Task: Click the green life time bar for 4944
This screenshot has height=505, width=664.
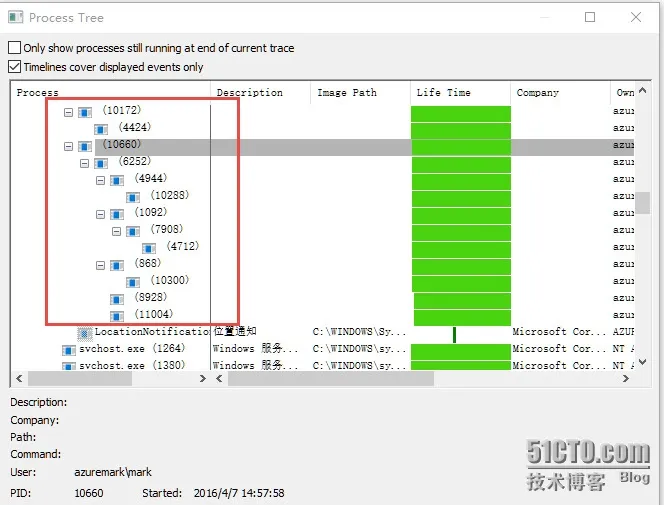Action: click(461, 182)
